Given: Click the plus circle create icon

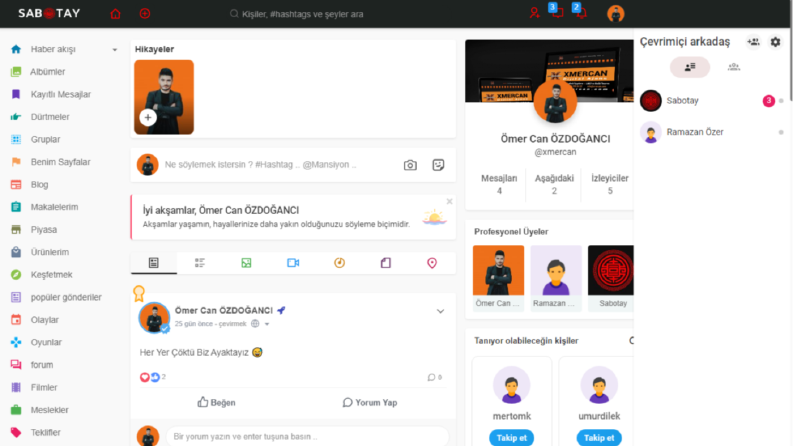Looking at the screenshot, I should click(145, 14).
